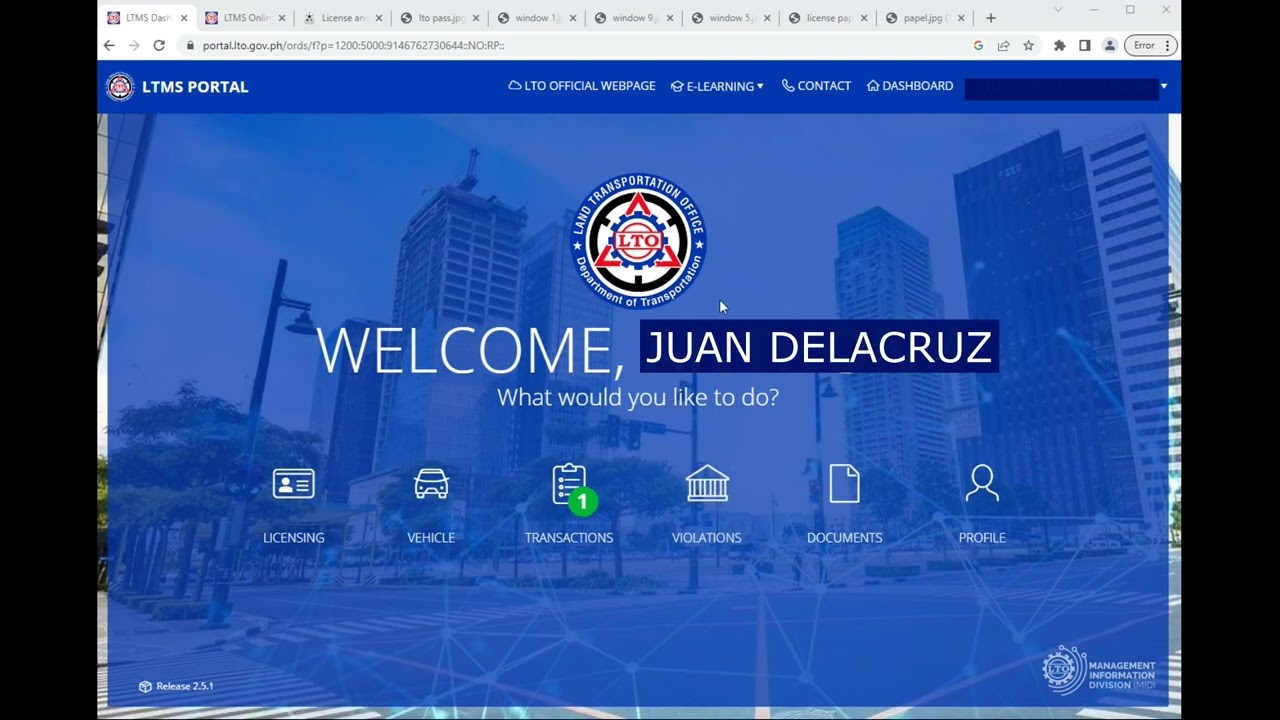
Task: Open the Profile person icon
Action: point(982,483)
